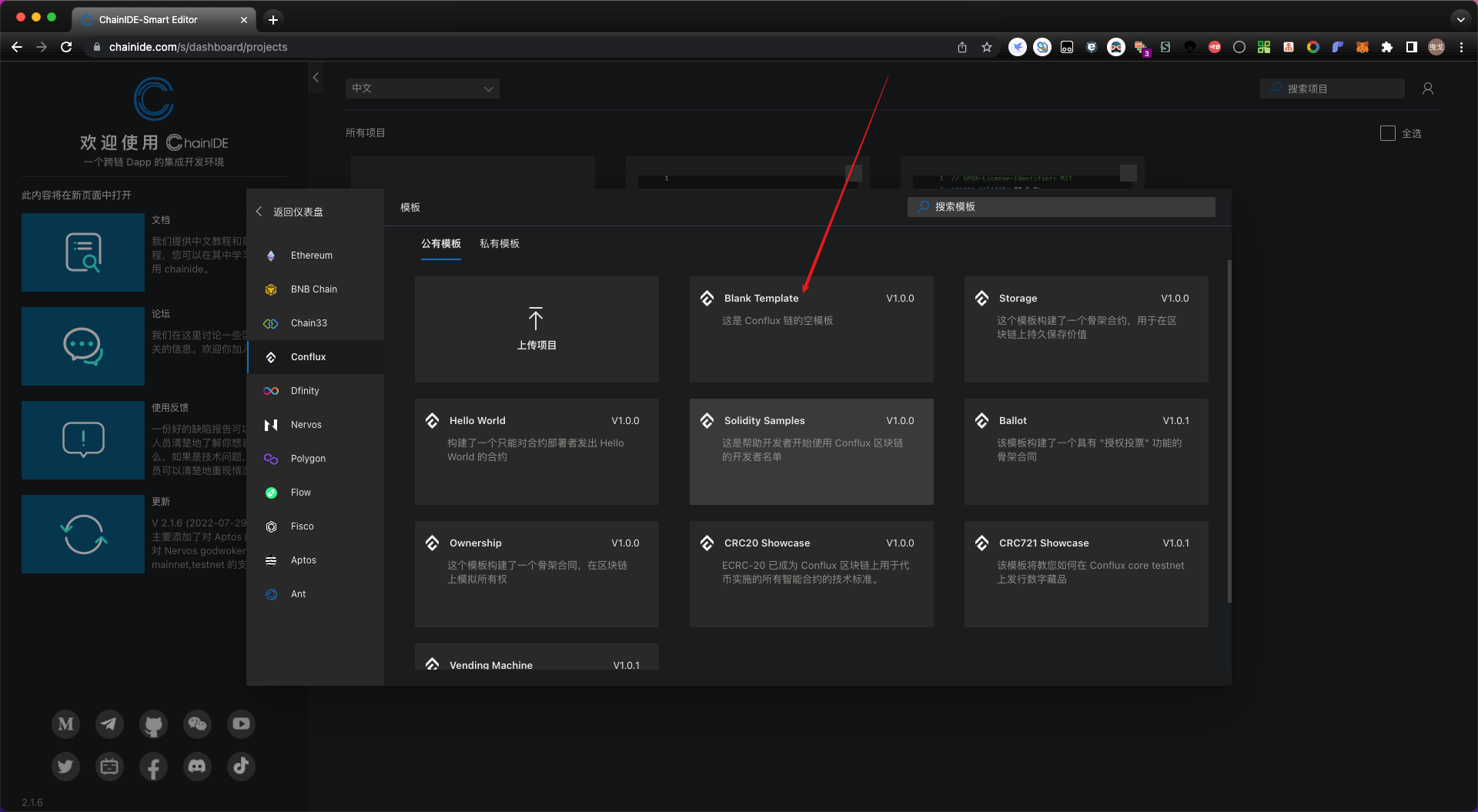This screenshot has height=812, width=1478.
Task: Switch to the 公有模板 tab
Action: (441, 244)
